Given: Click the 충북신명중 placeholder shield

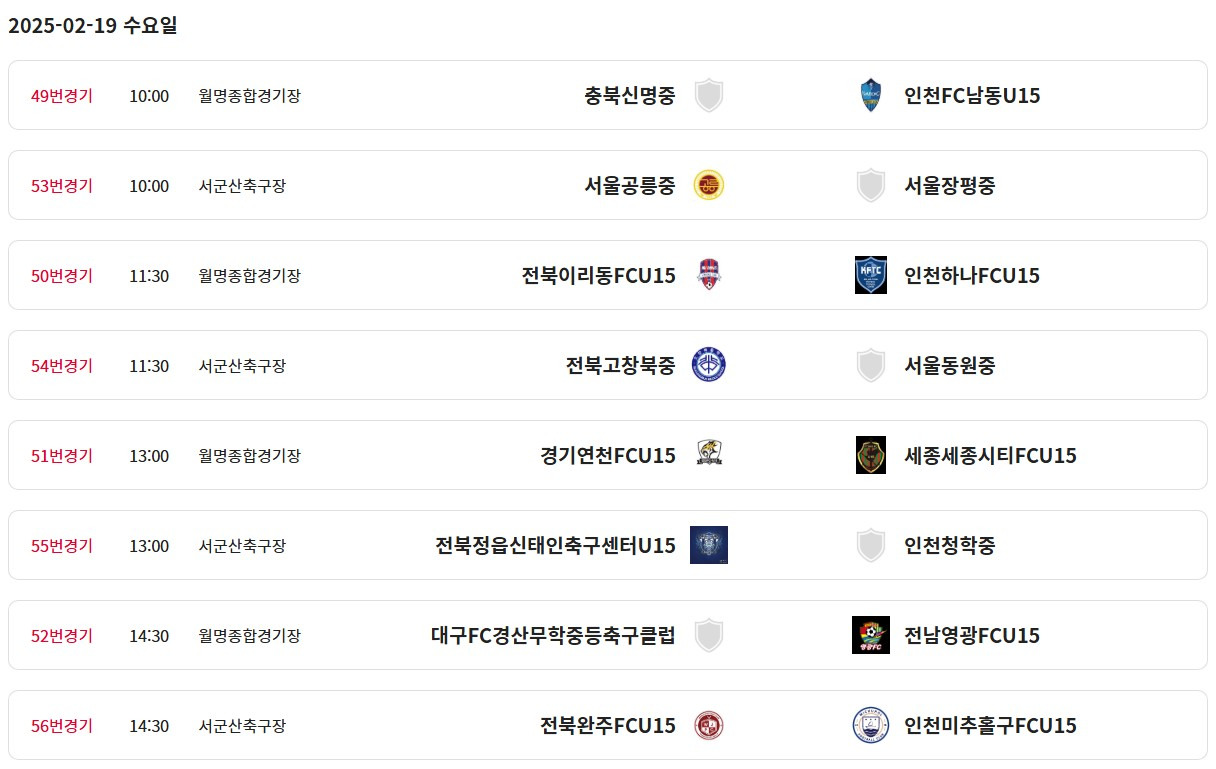Looking at the screenshot, I should 709,95.
